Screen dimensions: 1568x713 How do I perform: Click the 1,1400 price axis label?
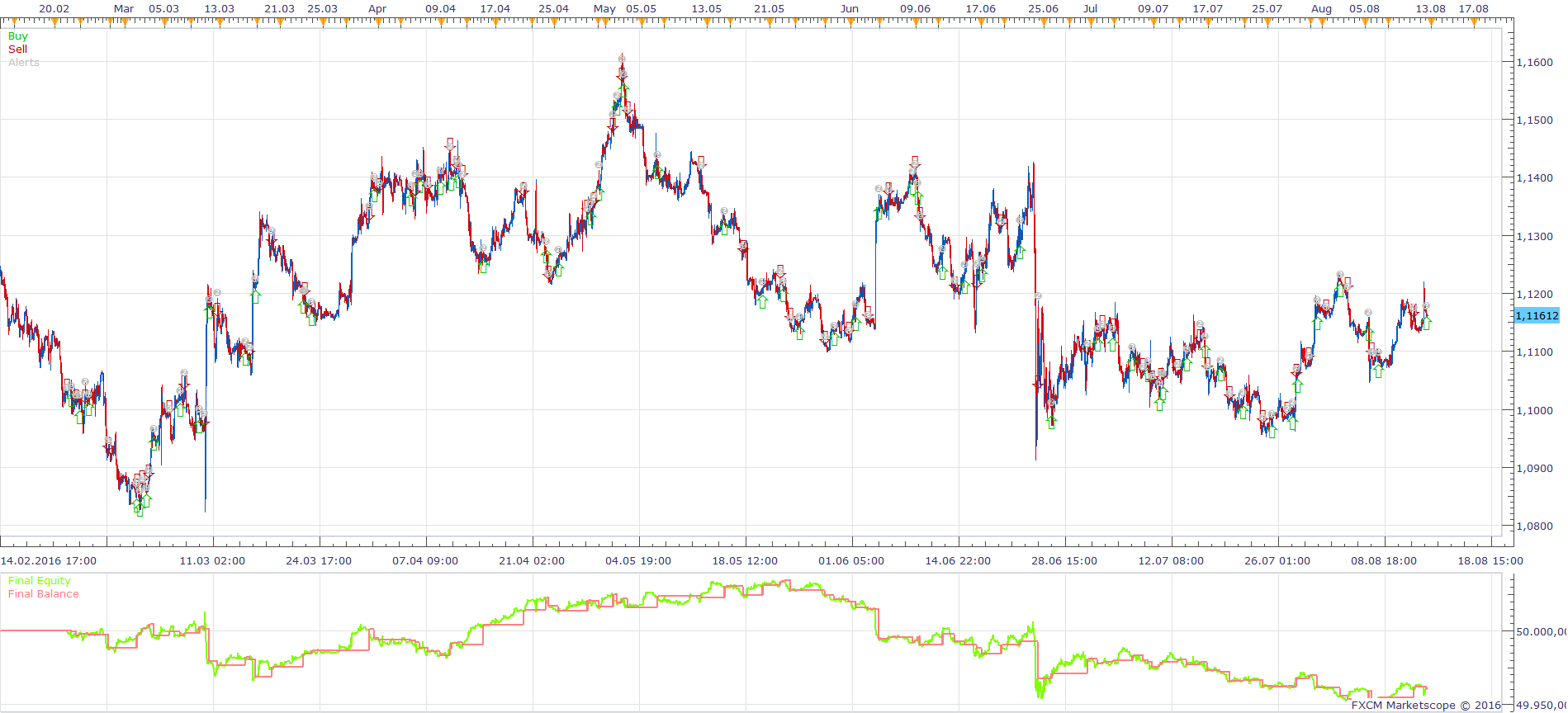point(1535,178)
